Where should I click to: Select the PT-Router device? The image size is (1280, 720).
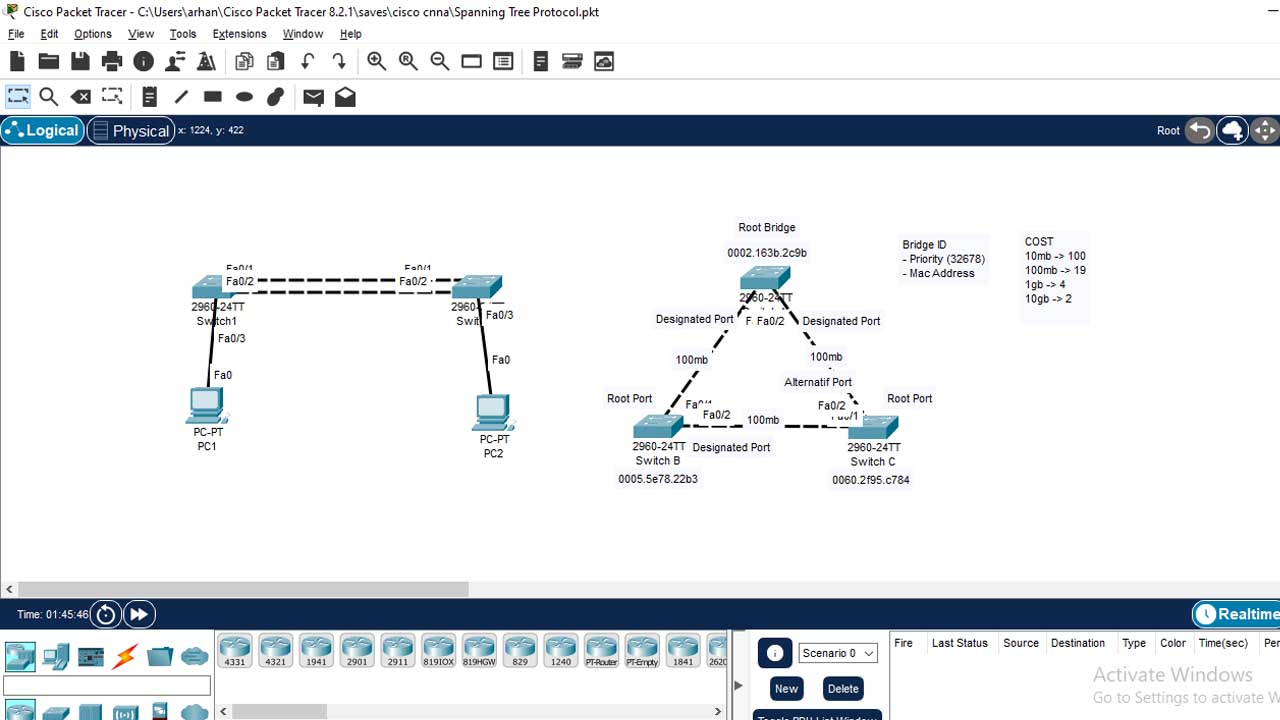click(602, 650)
